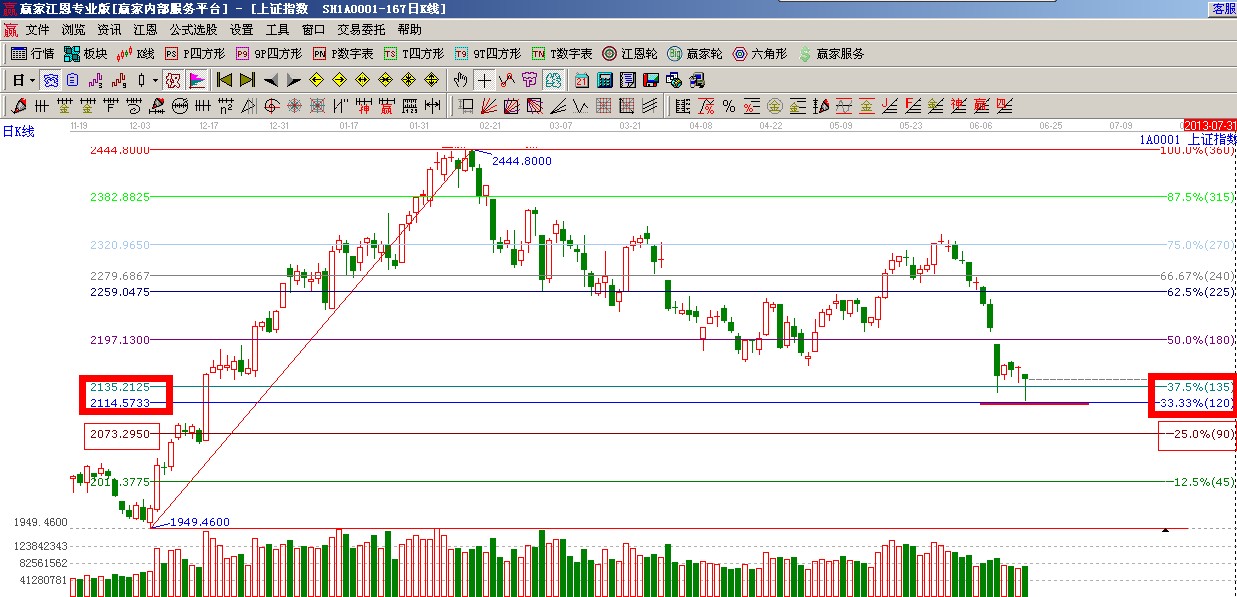
Task: Select the hand pan tool
Action: coord(460,80)
